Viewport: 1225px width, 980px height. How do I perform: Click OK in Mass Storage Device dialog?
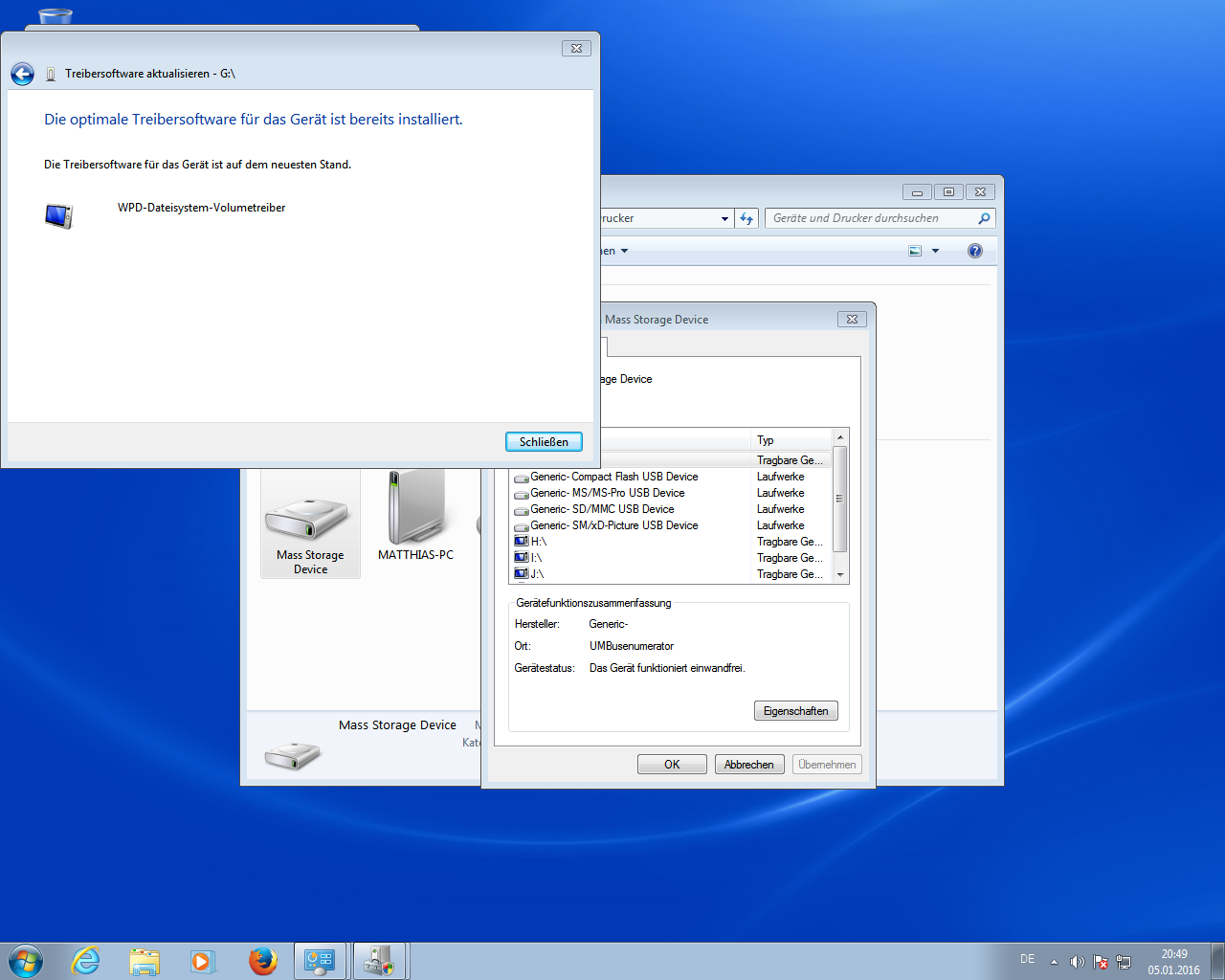(672, 765)
